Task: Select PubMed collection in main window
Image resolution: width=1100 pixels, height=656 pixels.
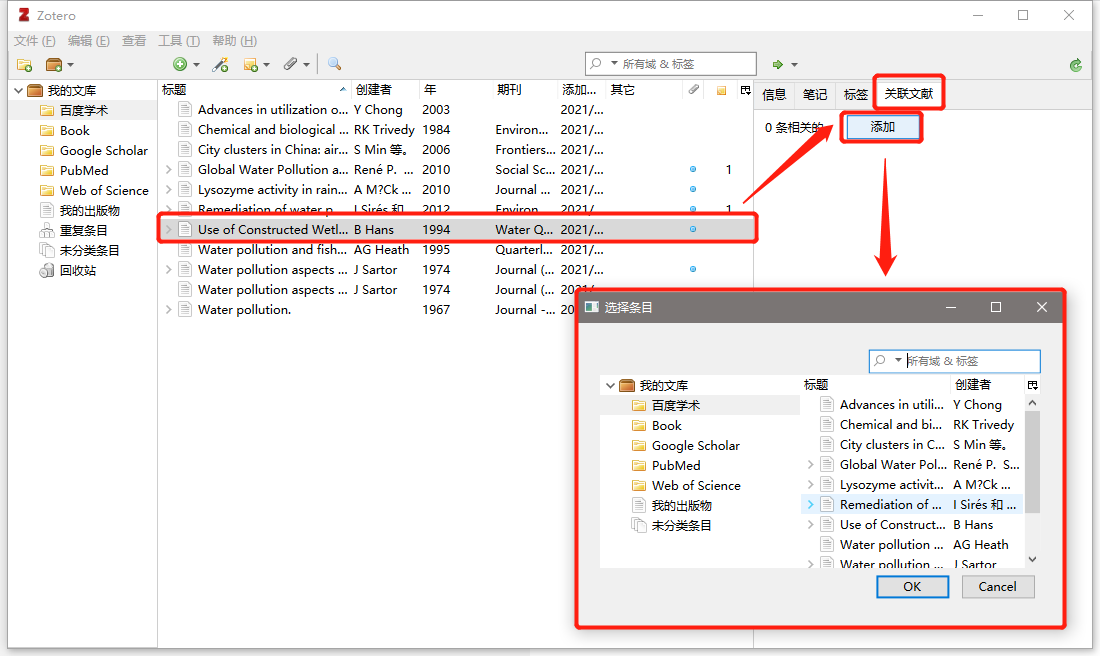Action: pyautogui.click(x=83, y=170)
